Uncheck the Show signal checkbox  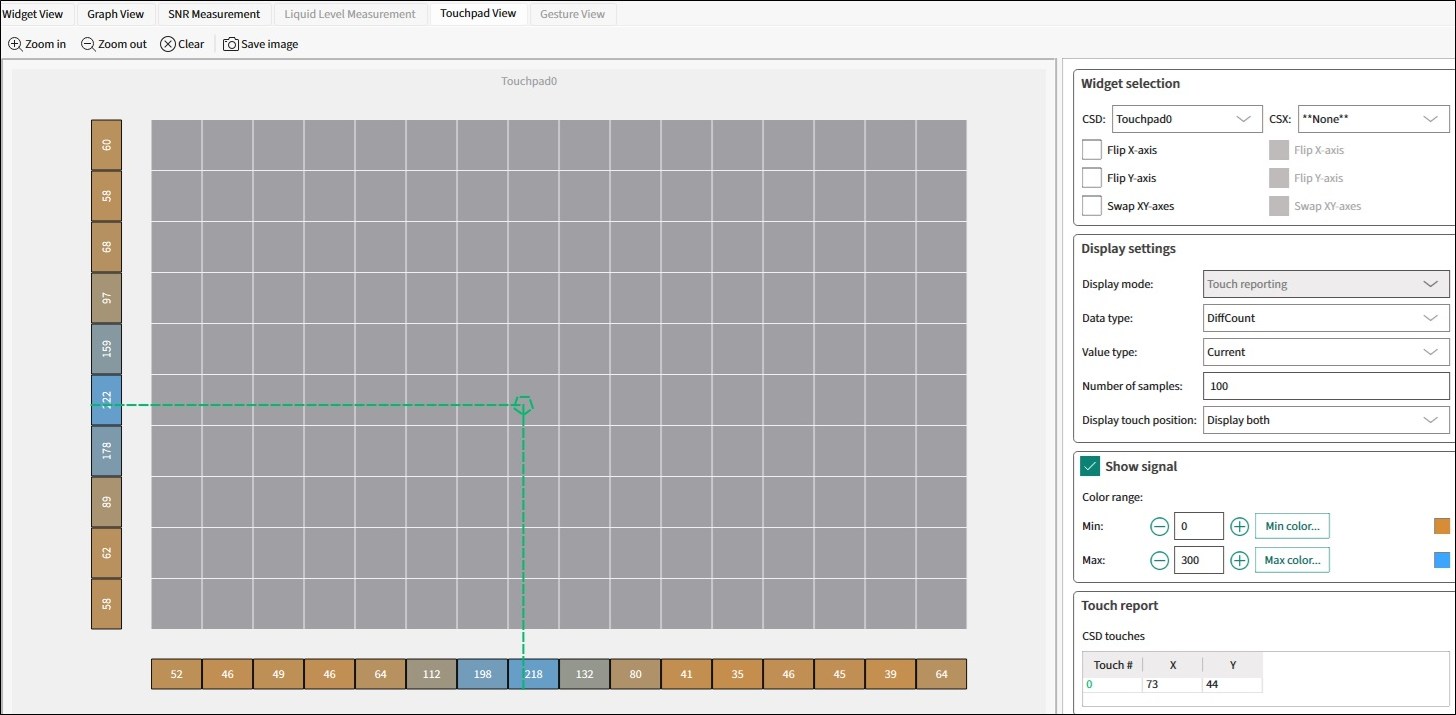(1090, 466)
